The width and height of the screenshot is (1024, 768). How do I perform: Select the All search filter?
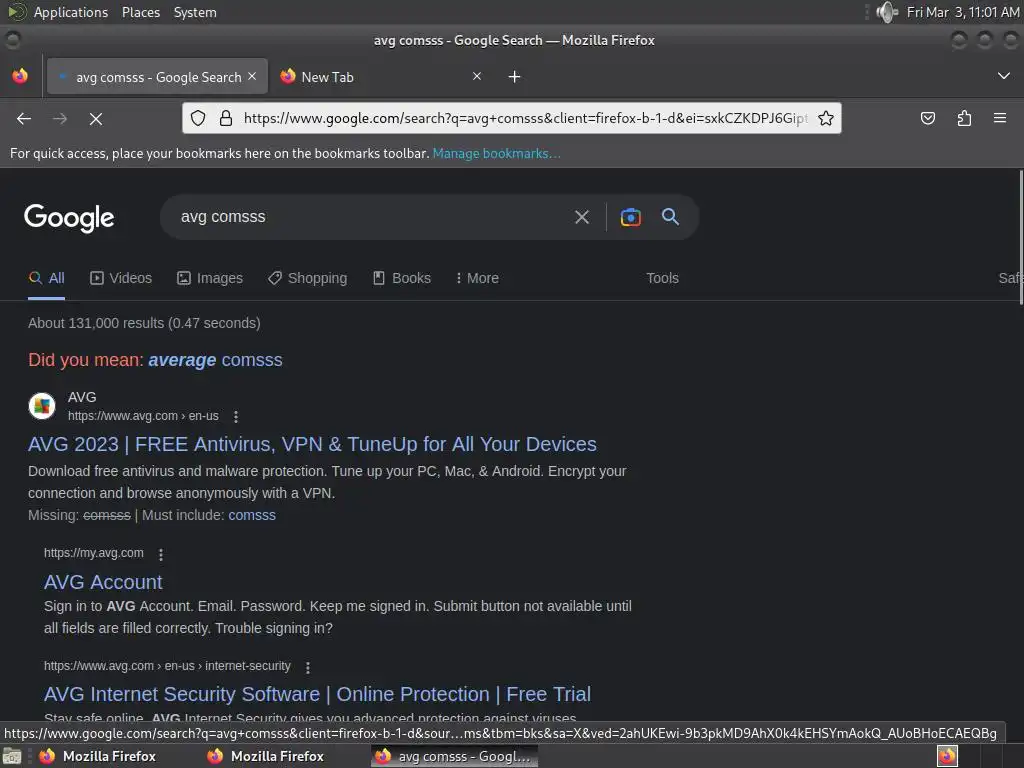[x=46, y=278]
